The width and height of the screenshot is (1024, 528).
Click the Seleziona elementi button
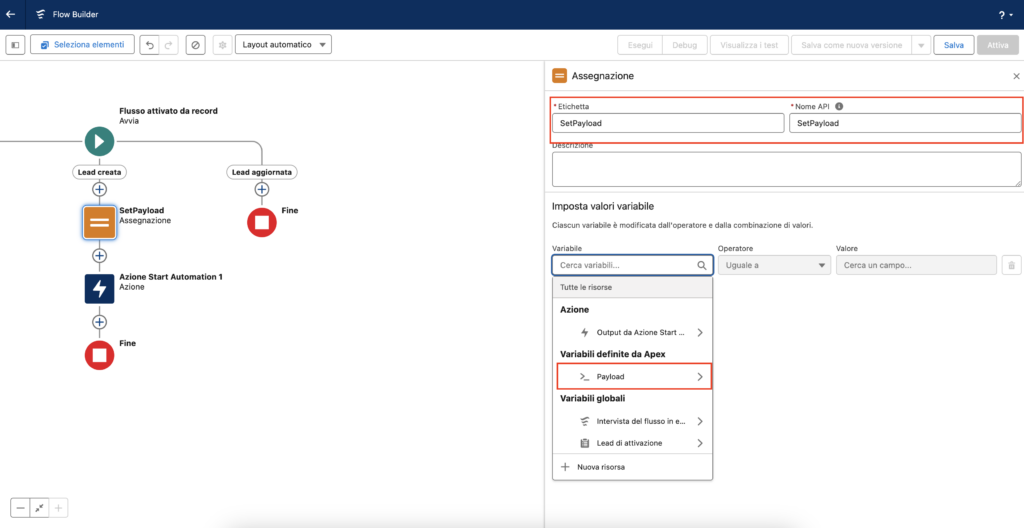[x=82, y=45]
